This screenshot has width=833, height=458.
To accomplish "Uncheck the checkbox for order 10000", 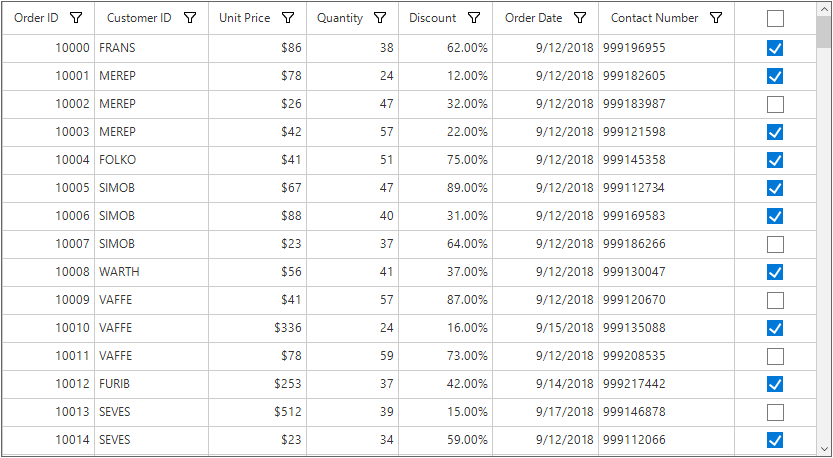I will [775, 48].
